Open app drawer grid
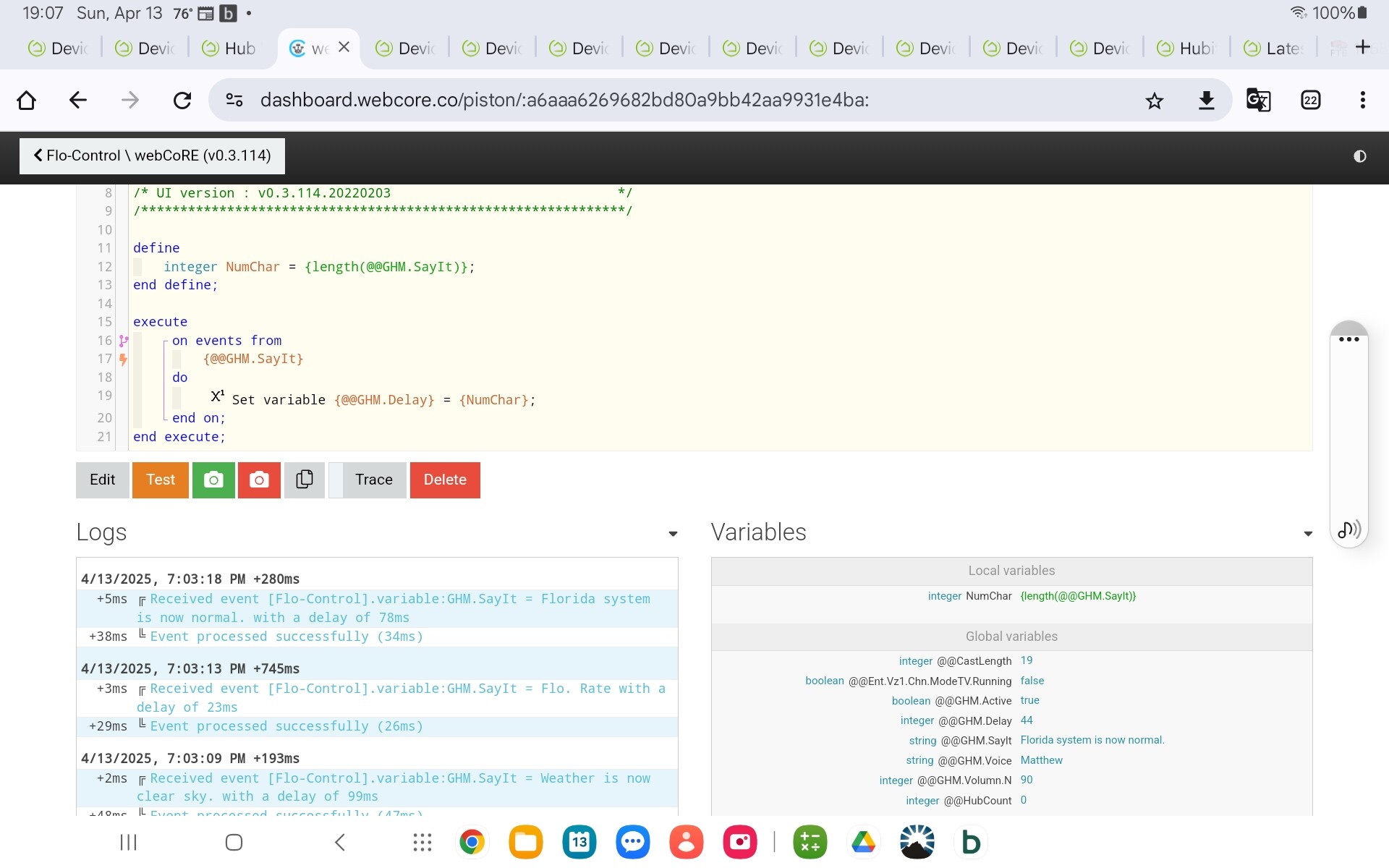 click(x=422, y=842)
